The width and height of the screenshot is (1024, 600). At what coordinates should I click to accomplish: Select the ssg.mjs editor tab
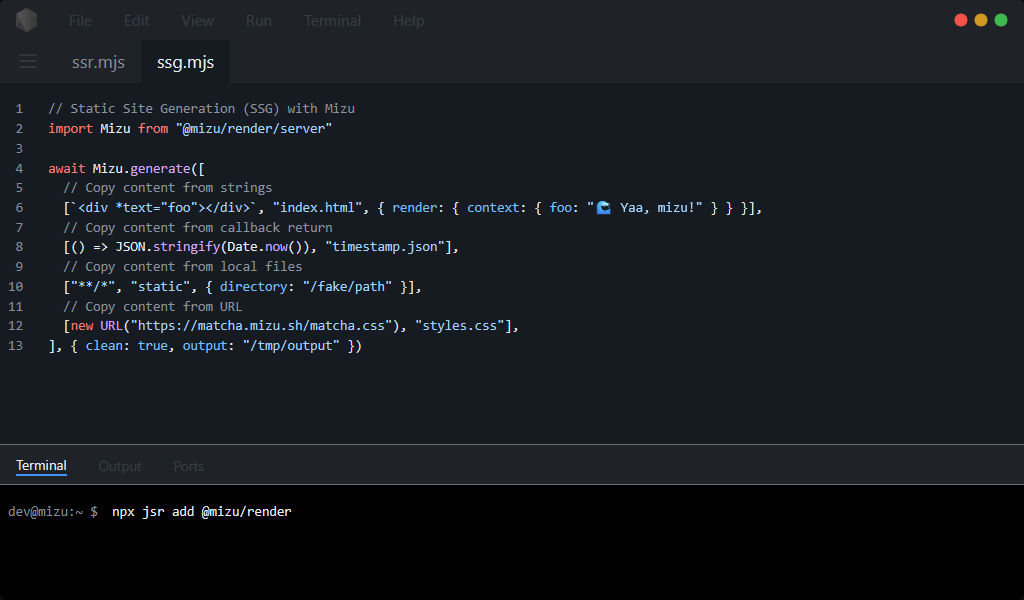click(x=185, y=62)
